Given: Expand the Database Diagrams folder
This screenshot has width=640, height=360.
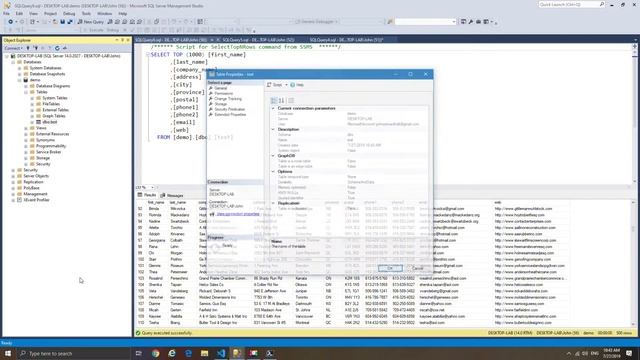Looking at the screenshot, I should [26, 86].
